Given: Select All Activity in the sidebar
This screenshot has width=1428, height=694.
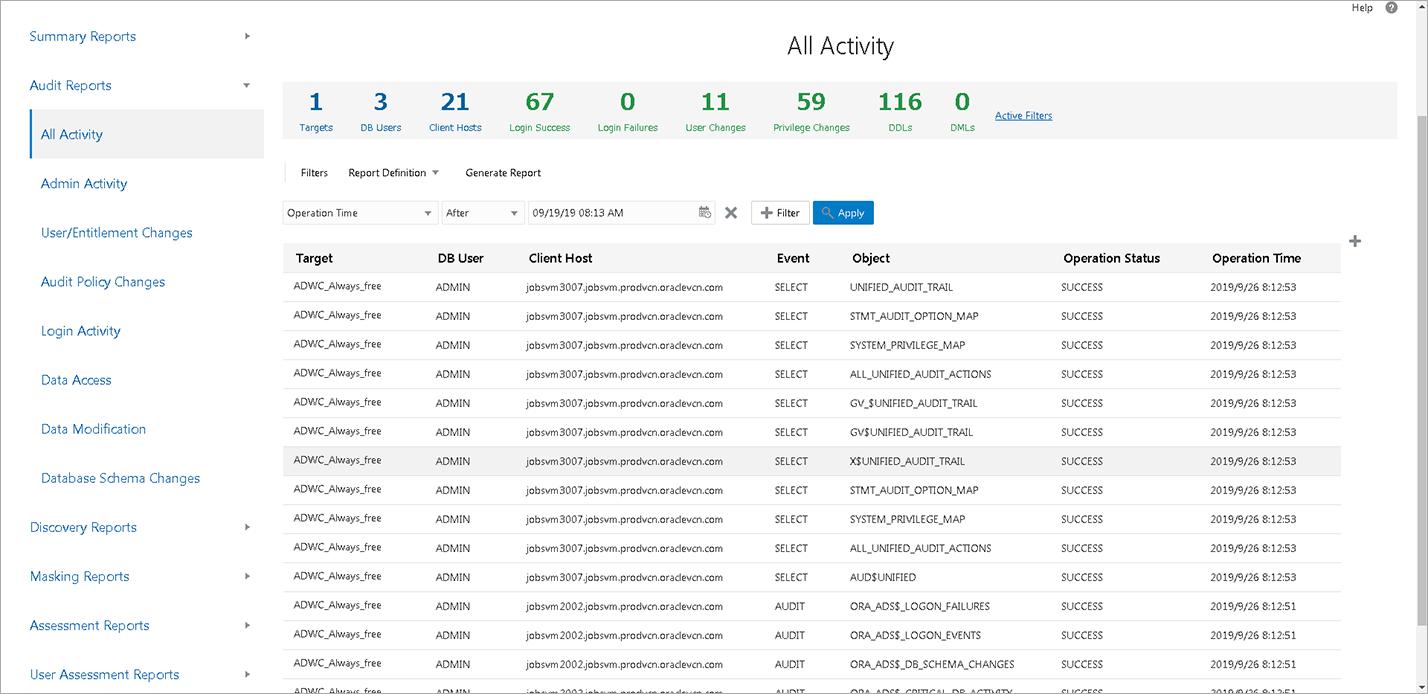Looking at the screenshot, I should click(147, 134).
